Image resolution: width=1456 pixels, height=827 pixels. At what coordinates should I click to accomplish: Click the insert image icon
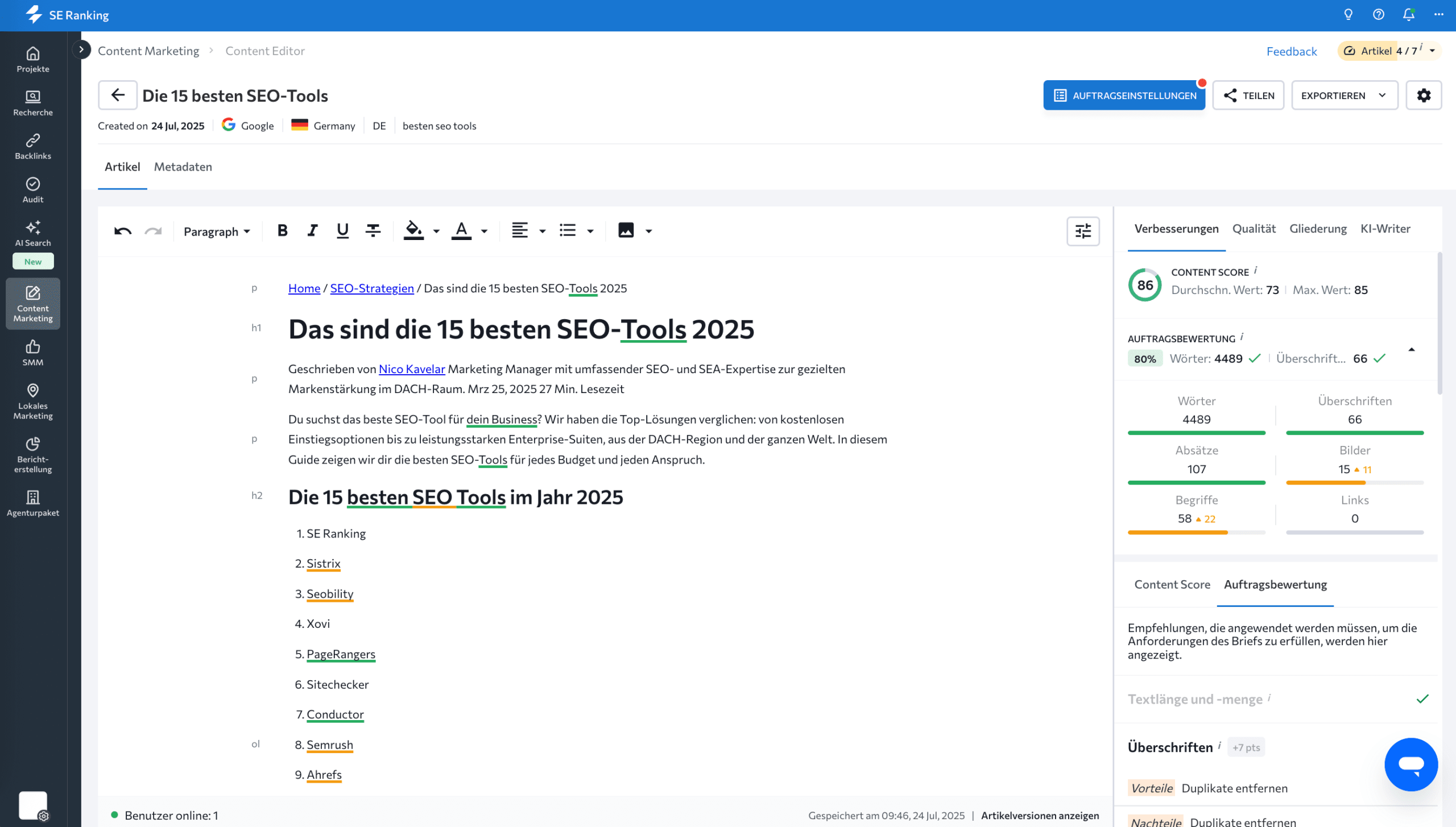[626, 230]
